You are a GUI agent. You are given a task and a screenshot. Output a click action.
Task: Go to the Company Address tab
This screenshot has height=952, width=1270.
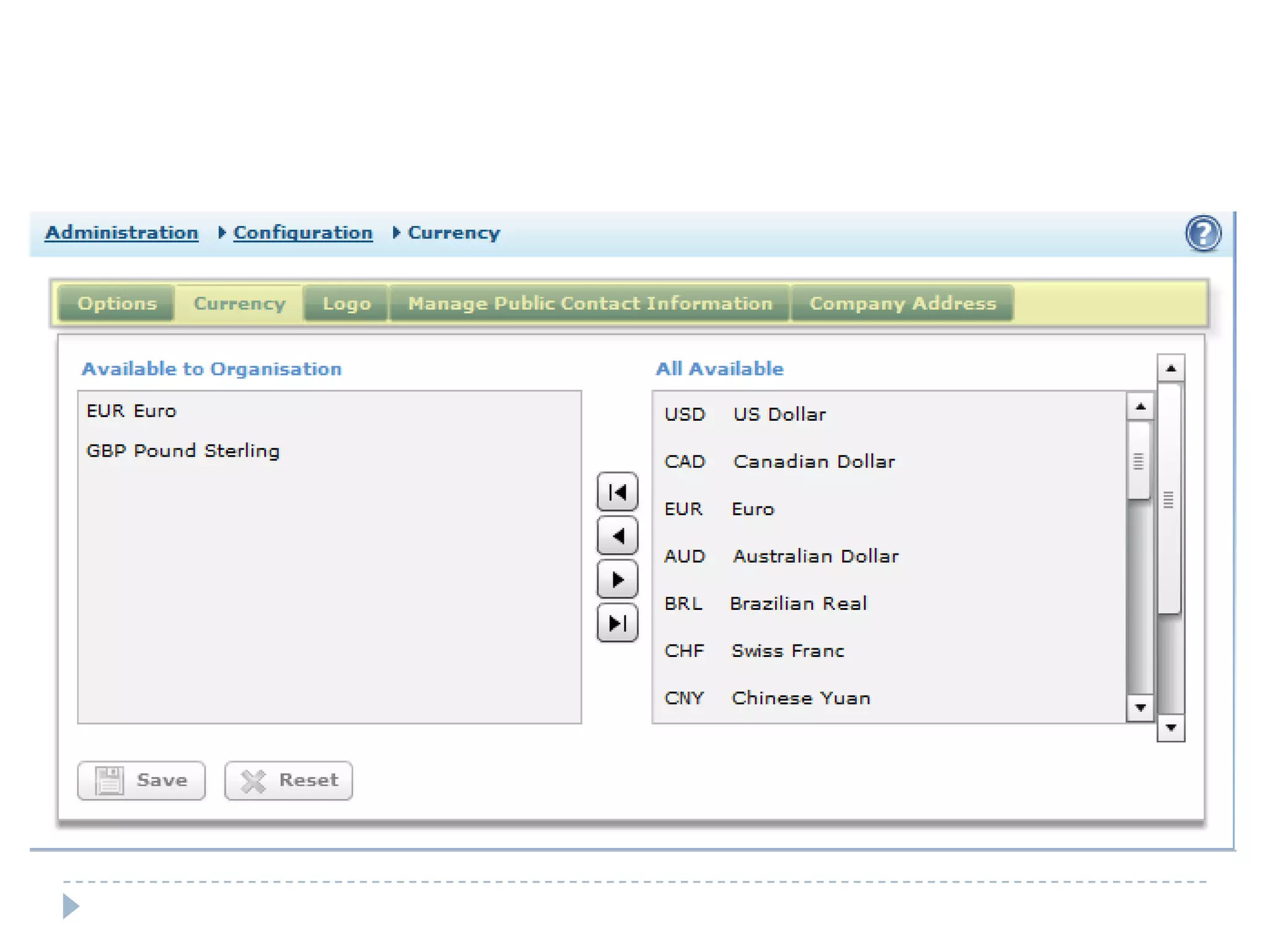tap(902, 303)
